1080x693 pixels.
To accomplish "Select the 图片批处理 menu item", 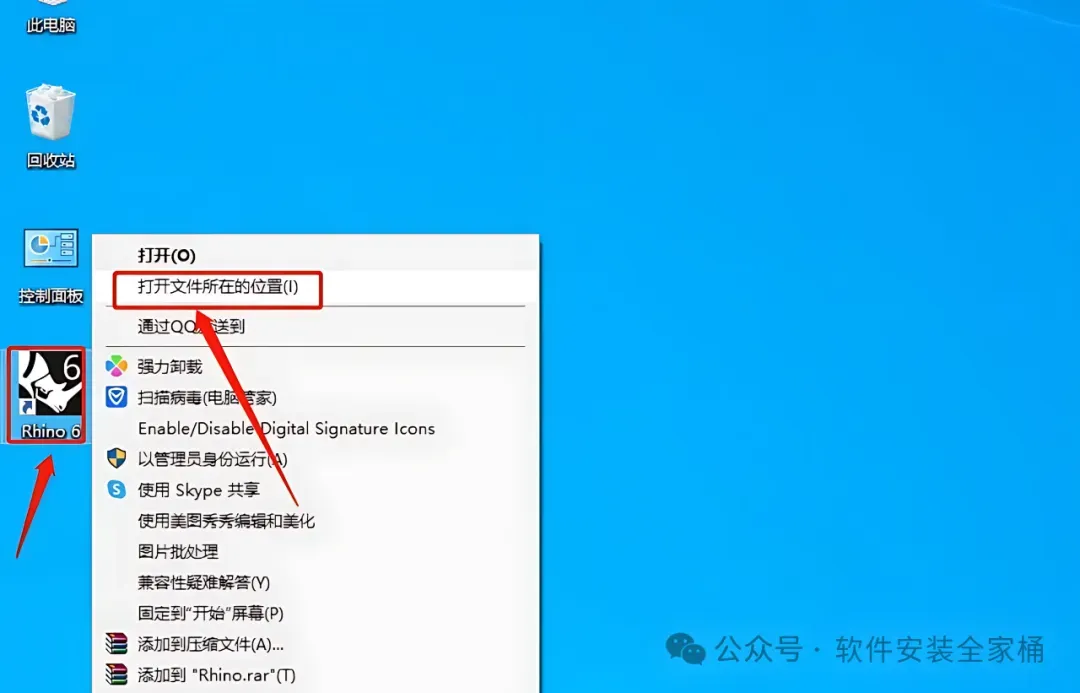I will coord(315,551).
